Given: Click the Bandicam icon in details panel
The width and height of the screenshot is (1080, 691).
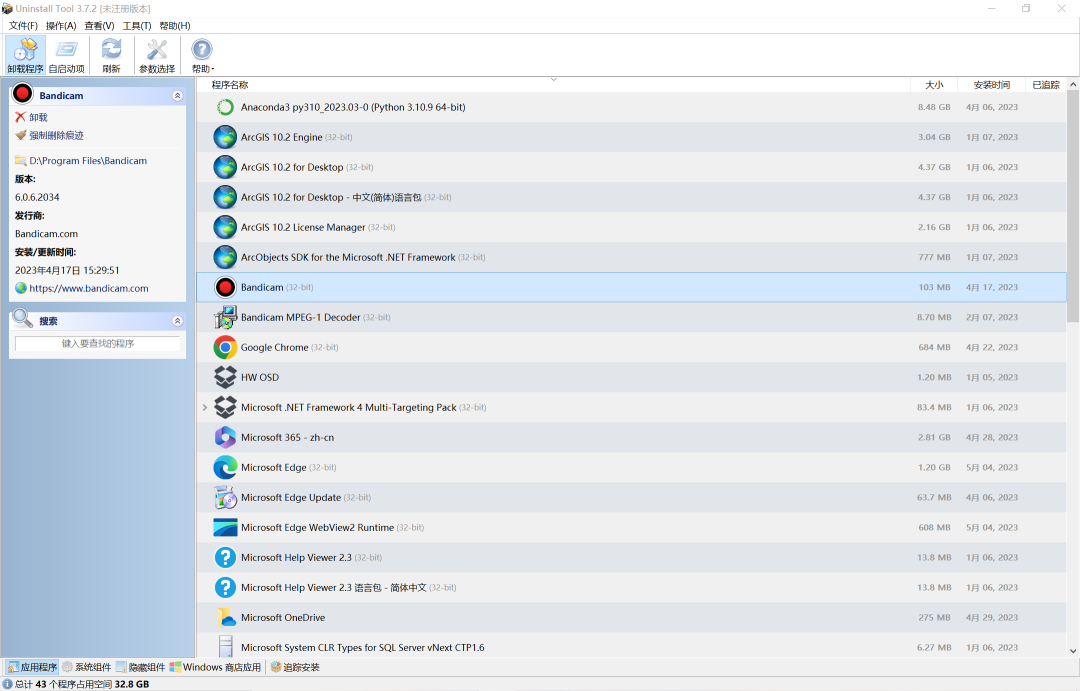Looking at the screenshot, I should click(x=23, y=94).
